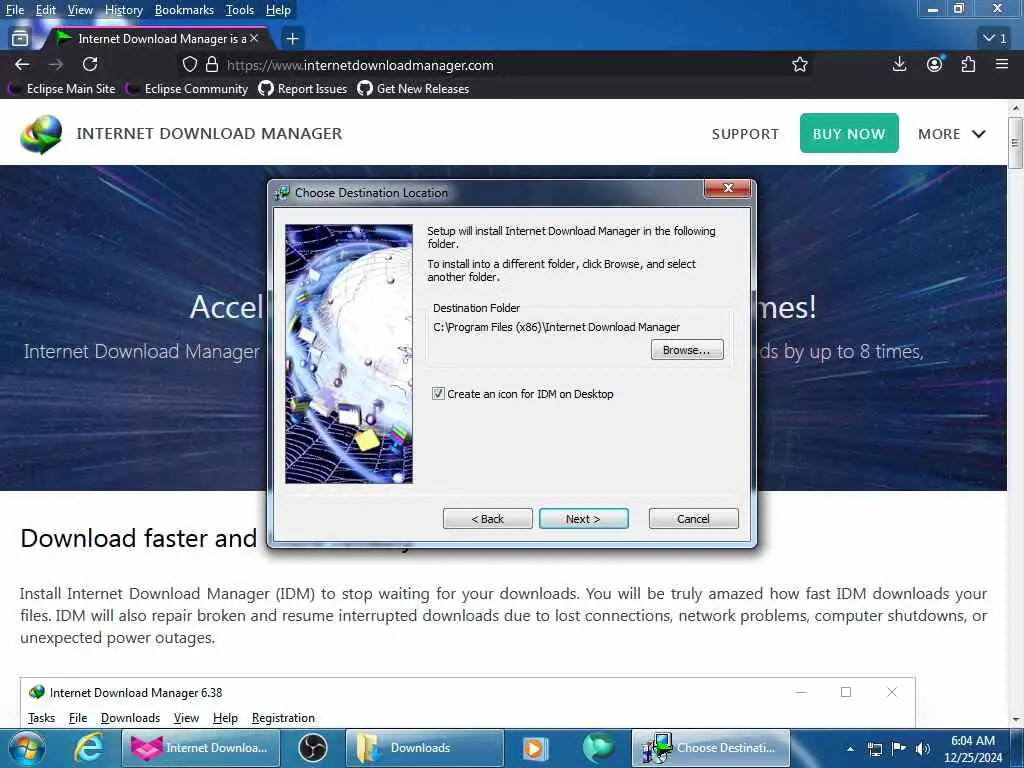Click the Next button in setup dialog

[x=583, y=519]
